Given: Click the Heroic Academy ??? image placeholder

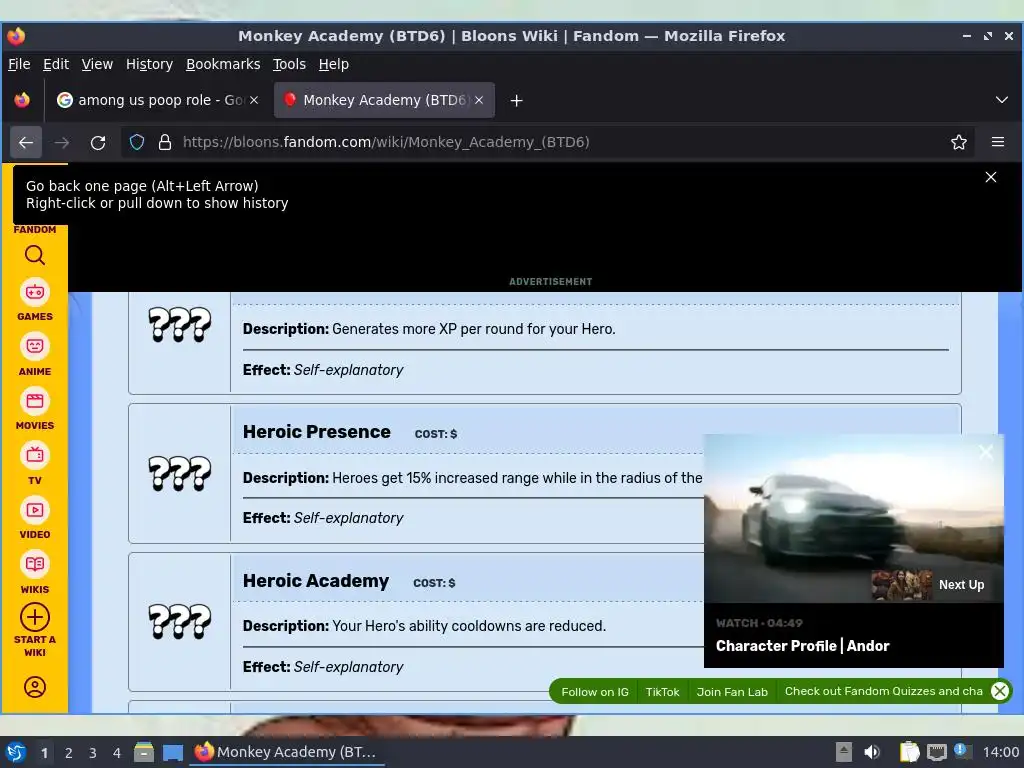Looking at the screenshot, I should click(180, 621).
